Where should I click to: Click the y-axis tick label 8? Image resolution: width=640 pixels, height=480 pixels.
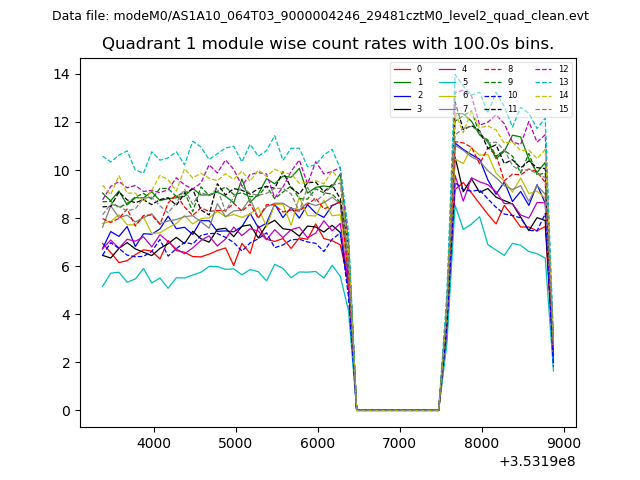coord(63,218)
